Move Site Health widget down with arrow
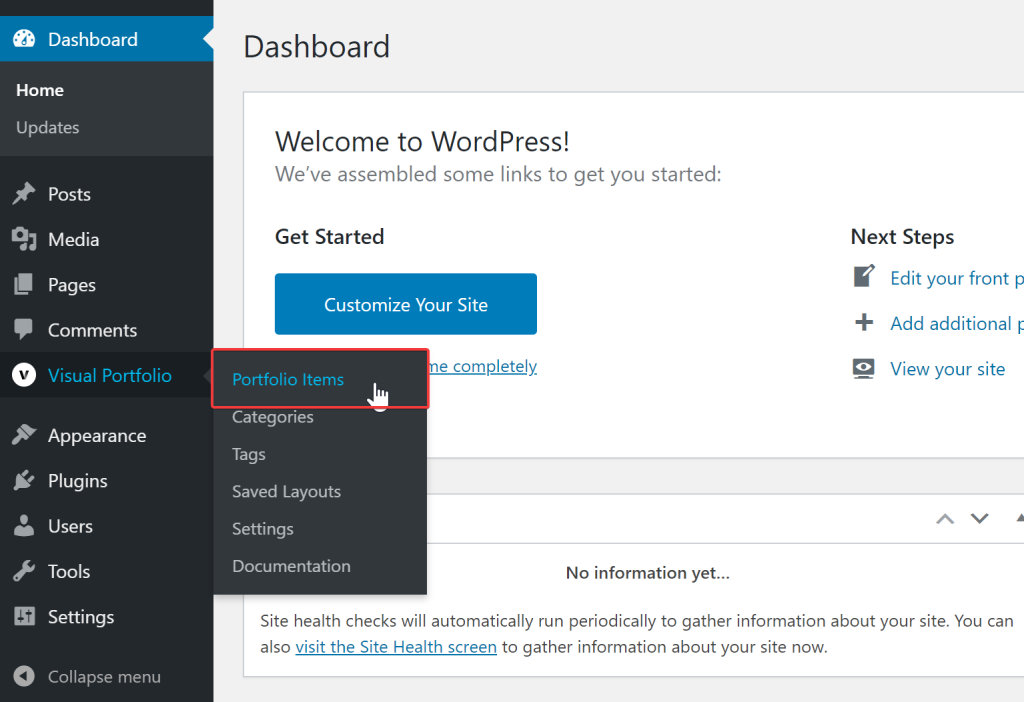Screen dimensions: 1024x702 [x=980, y=519]
